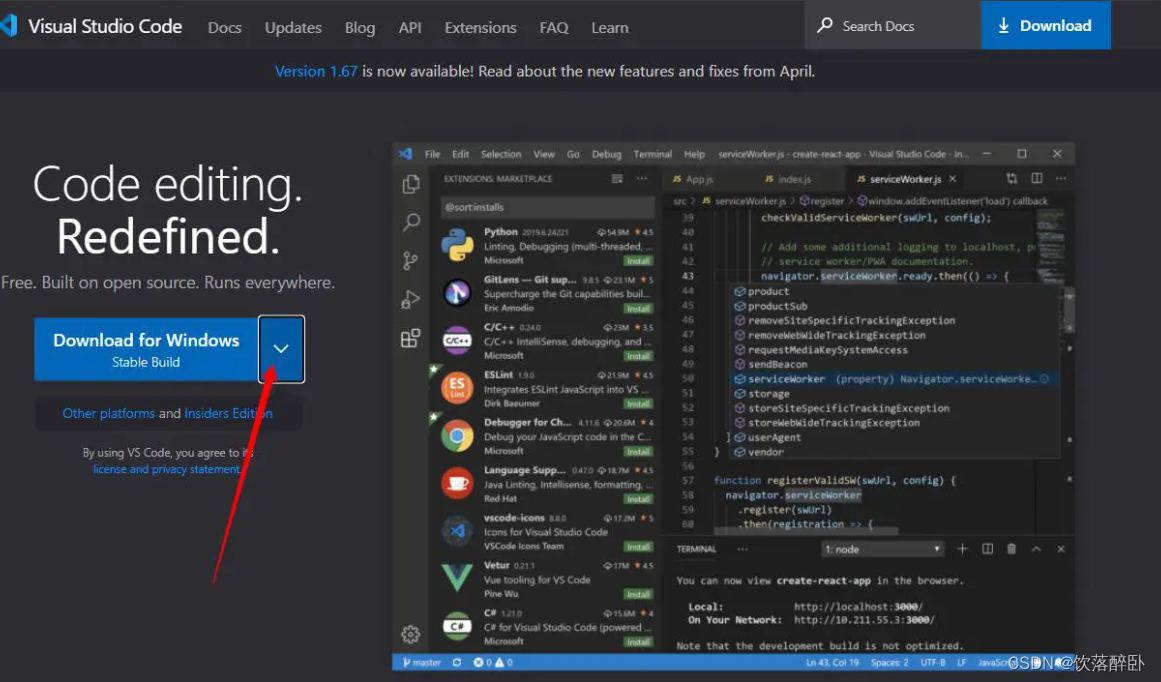Open the Explorer icon in the activity bar
The image size is (1161, 682).
411,184
